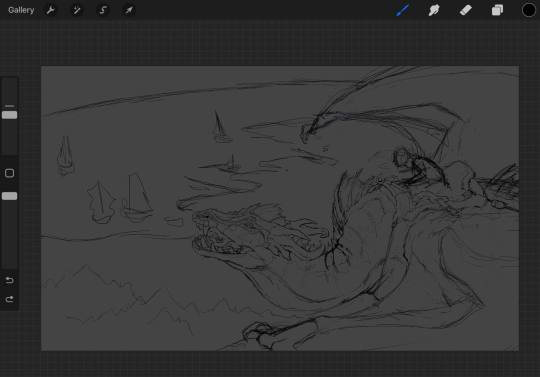Activate the Transform arrow tool
540x377 pixels.
tap(129, 10)
